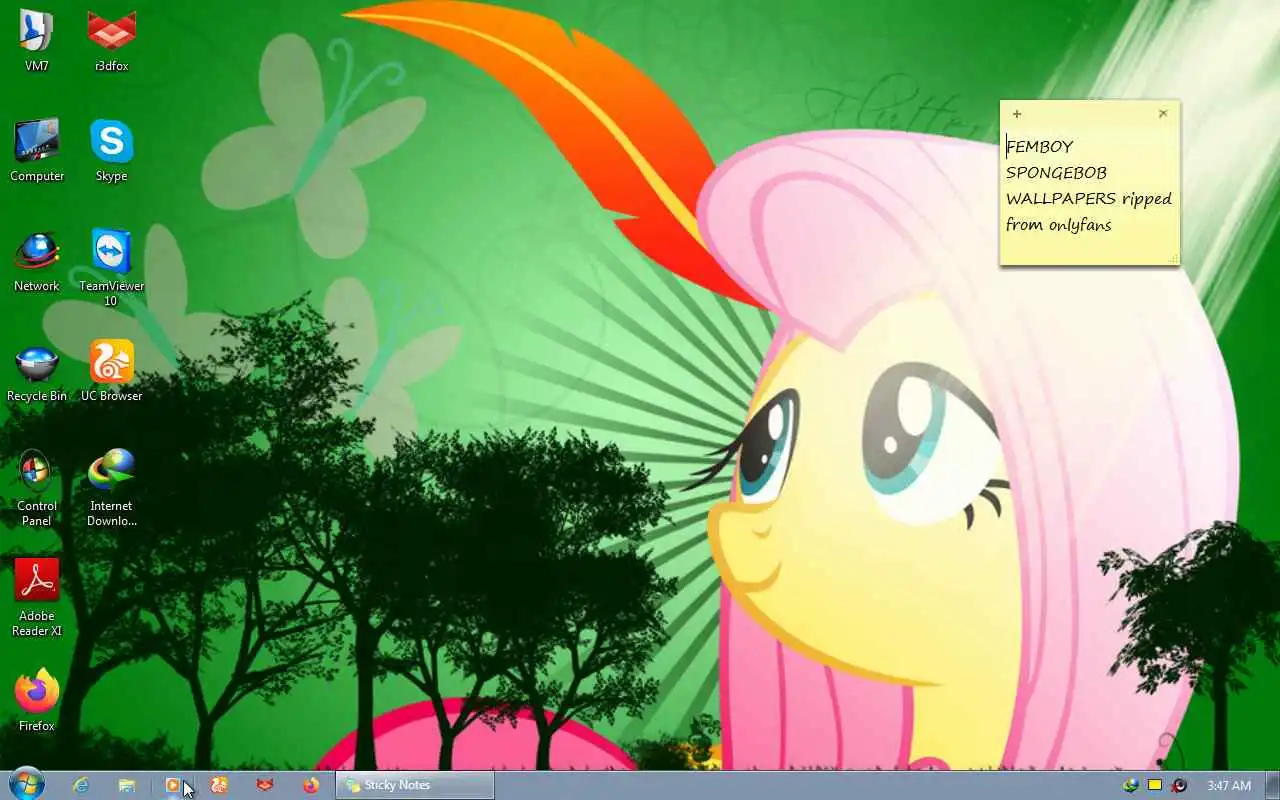Click the word FEMBOY in the sticky note
Image resolution: width=1280 pixels, height=800 pixels.
1040,147
